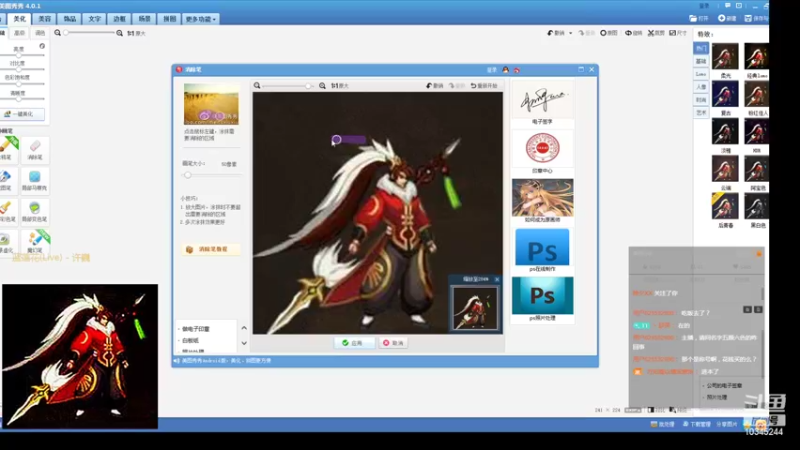Close the small preview thumbnail overlay
The image size is (800, 450).
(x=497, y=279)
